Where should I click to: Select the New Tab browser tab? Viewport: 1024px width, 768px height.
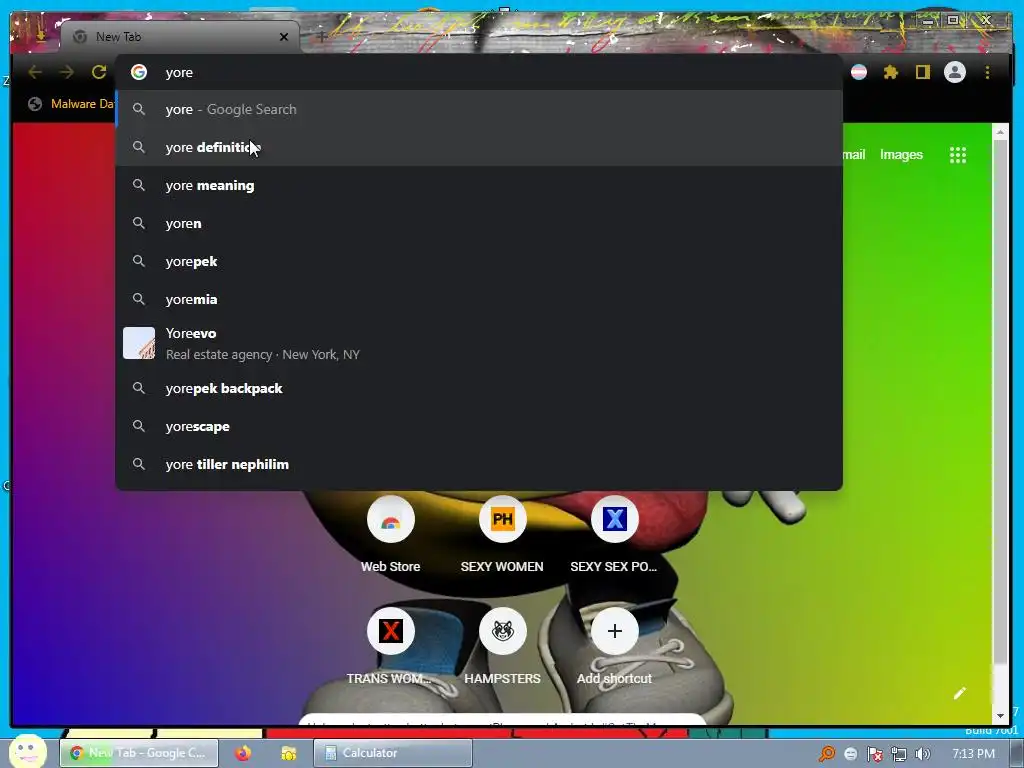[180, 37]
